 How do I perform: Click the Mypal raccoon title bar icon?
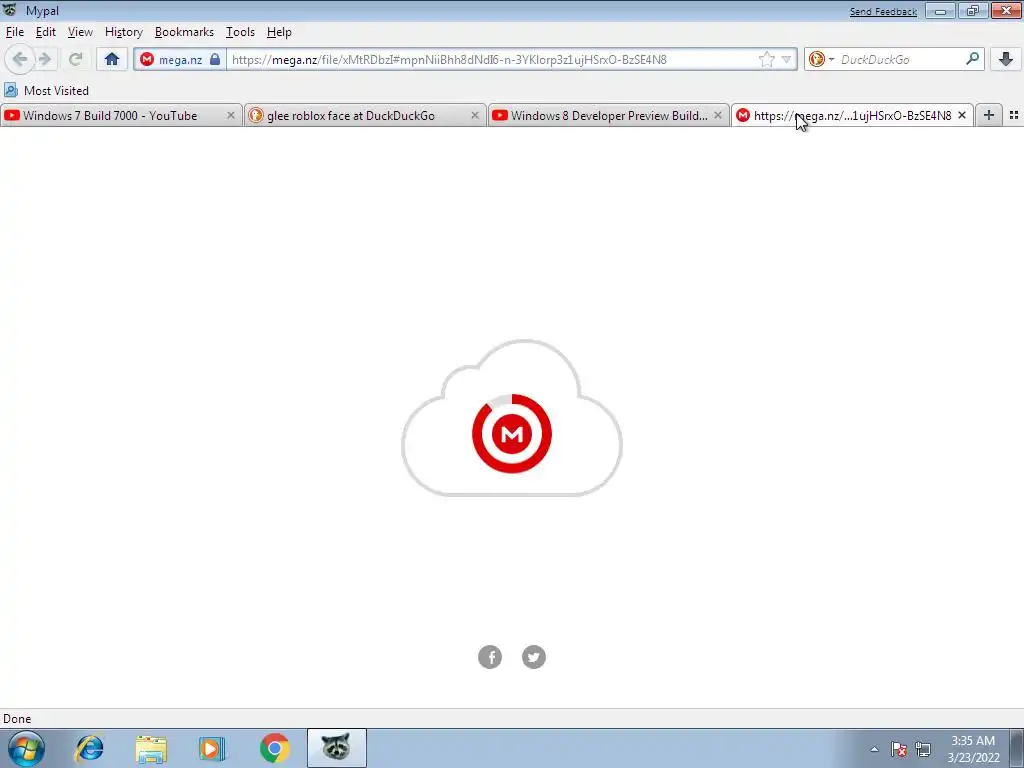(10, 10)
